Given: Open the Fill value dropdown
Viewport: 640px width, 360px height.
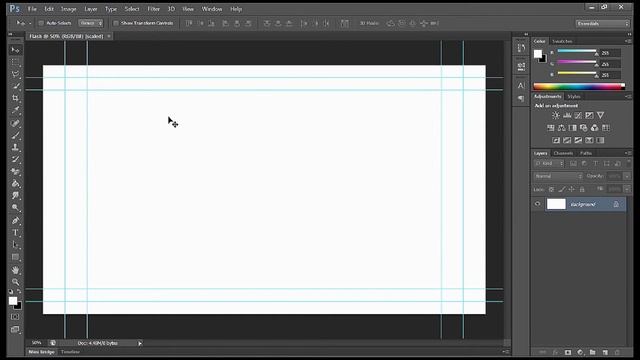Looking at the screenshot, I should 627,189.
